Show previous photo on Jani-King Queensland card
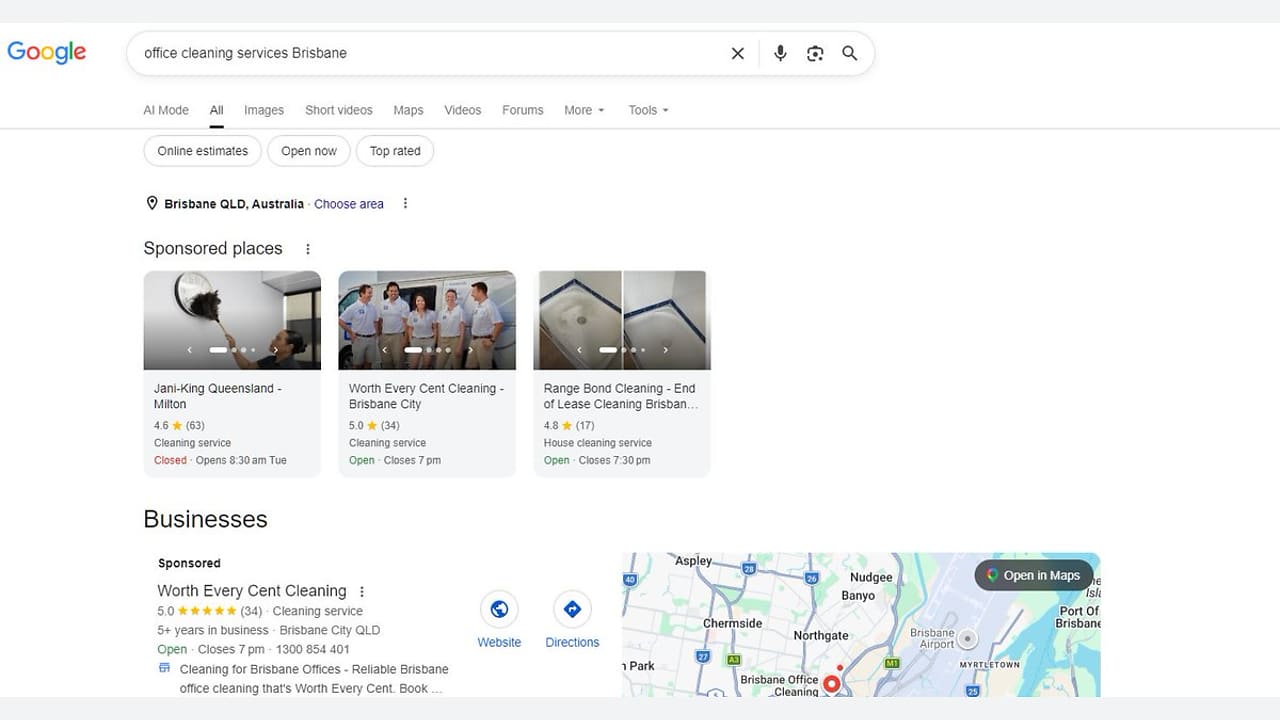This screenshot has height=720, width=1280. (x=190, y=350)
